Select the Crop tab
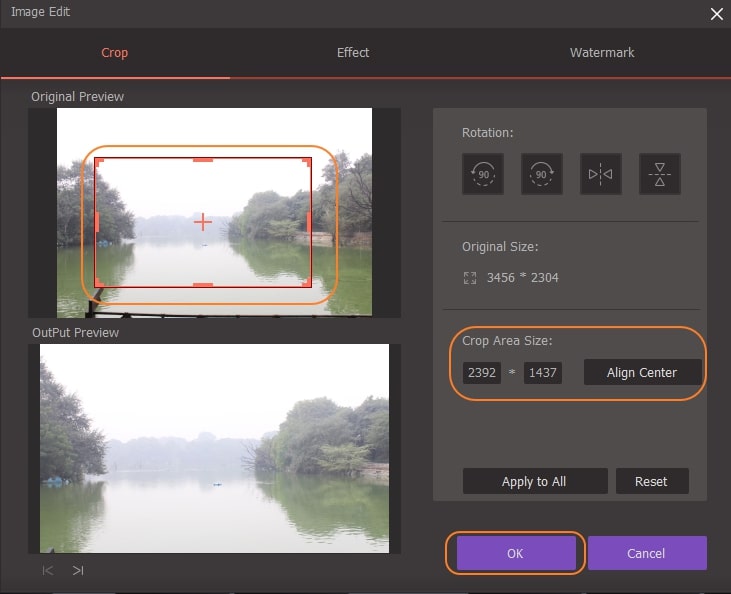 [115, 53]
